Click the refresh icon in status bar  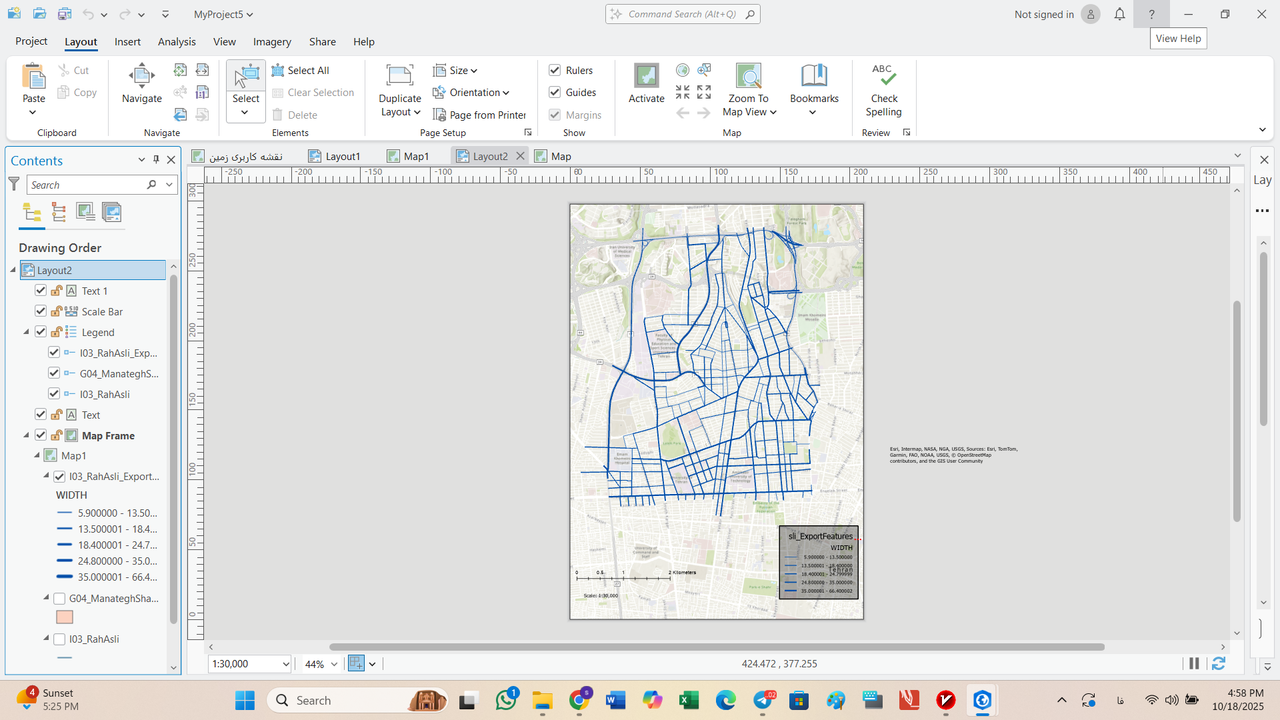[x=1218, y=664]
